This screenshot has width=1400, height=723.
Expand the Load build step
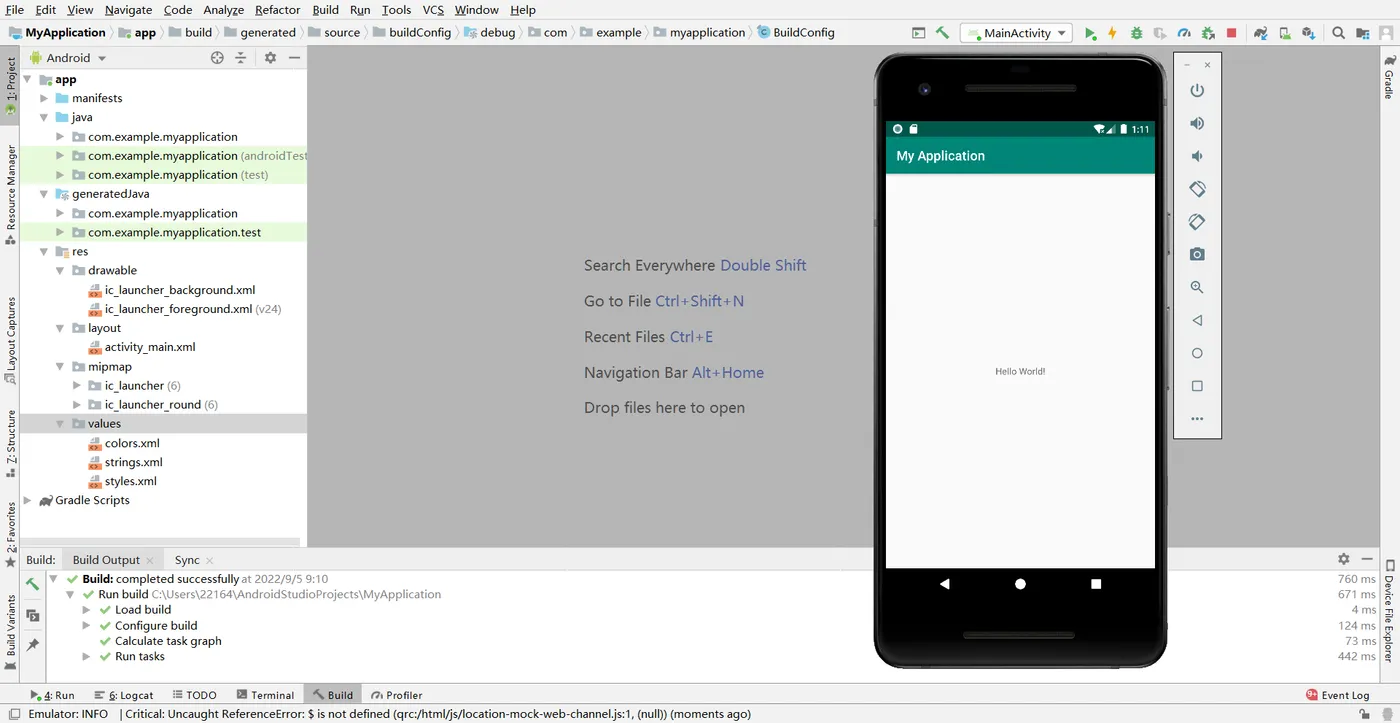pyautogui.click(x=87, y=610)
